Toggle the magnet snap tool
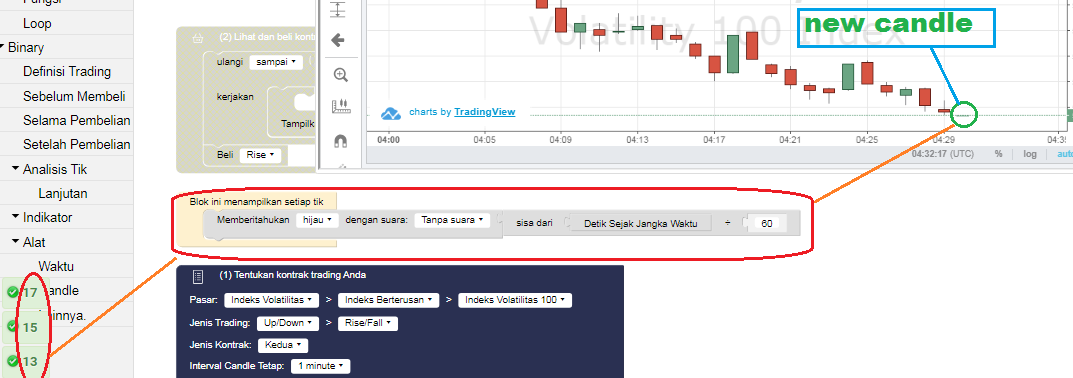This screenshot has height=378, width=1073. pyautogui.click(x=340, y=141)
